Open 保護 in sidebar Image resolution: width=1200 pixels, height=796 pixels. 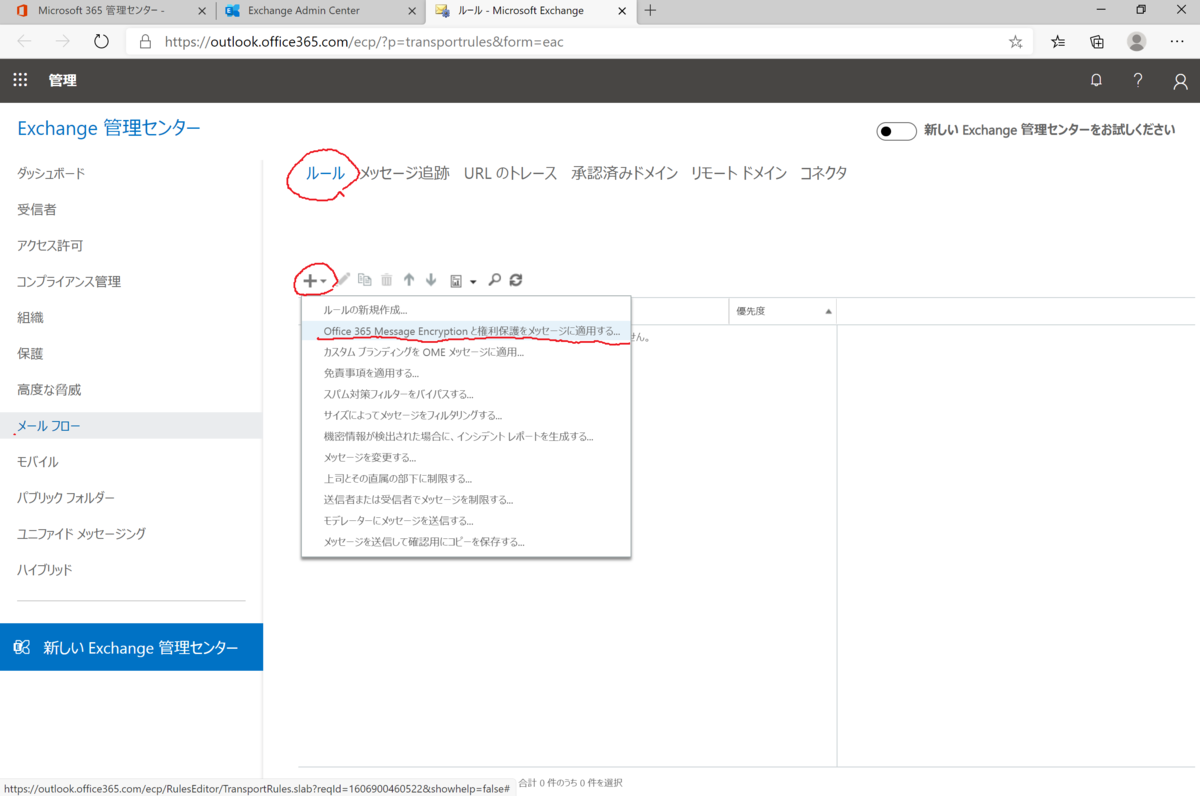[x=30, y=354]
